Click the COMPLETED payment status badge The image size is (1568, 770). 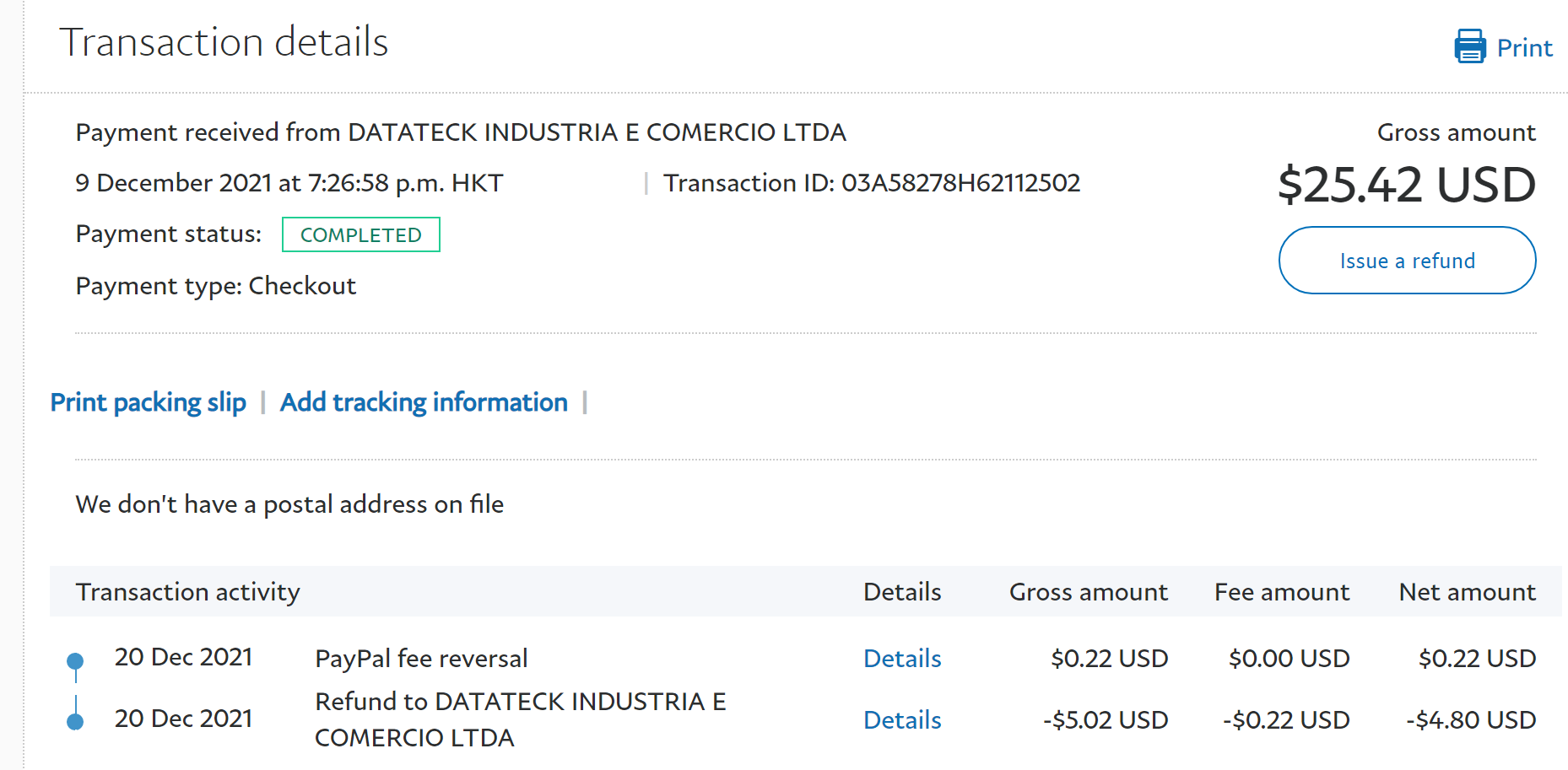coord(360,235)
